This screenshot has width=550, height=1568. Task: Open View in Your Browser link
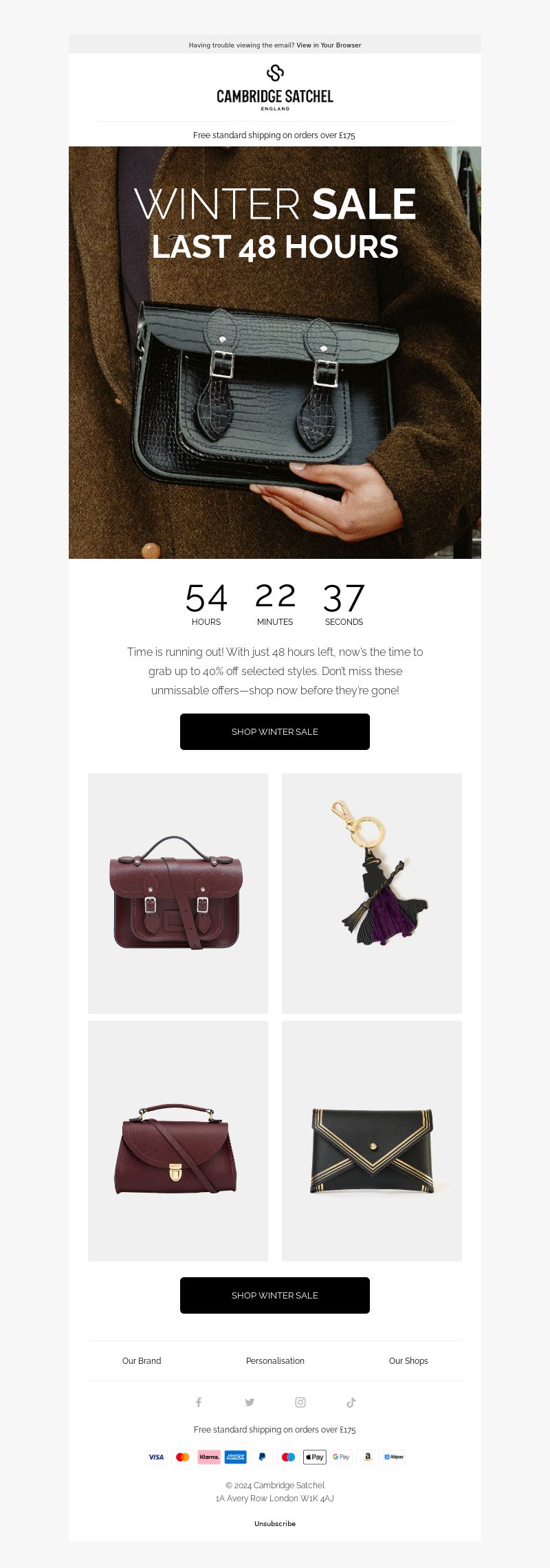[x=329, y=45]
